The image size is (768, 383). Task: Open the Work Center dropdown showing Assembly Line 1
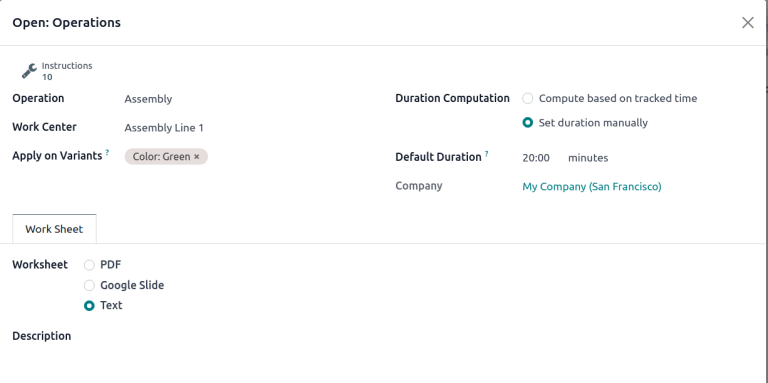point(245,128)
